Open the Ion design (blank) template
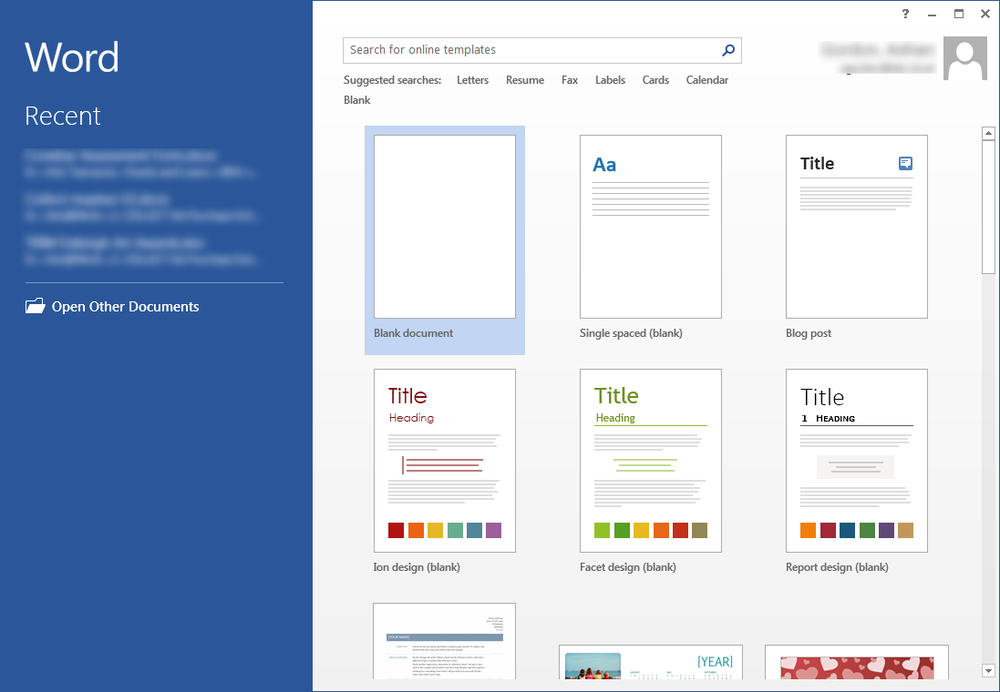1000x692 pixels. [x=445, y=472]
